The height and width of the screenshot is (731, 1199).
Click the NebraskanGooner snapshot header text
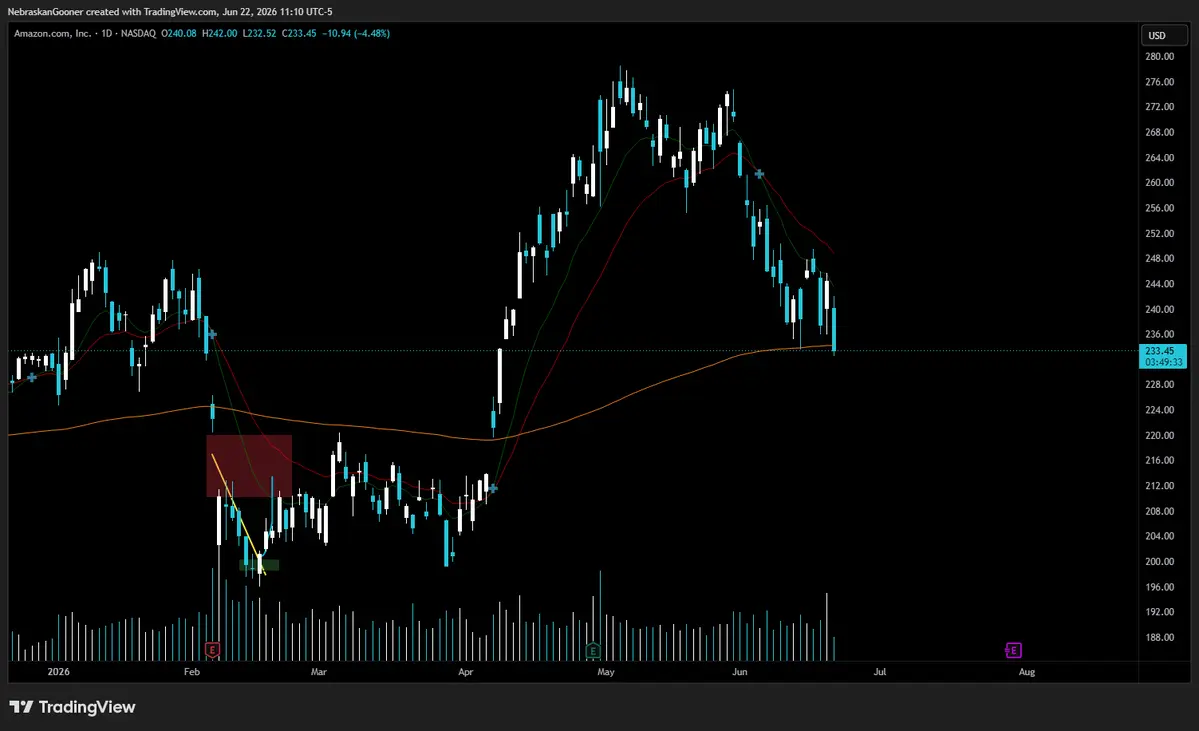[170, 11]
